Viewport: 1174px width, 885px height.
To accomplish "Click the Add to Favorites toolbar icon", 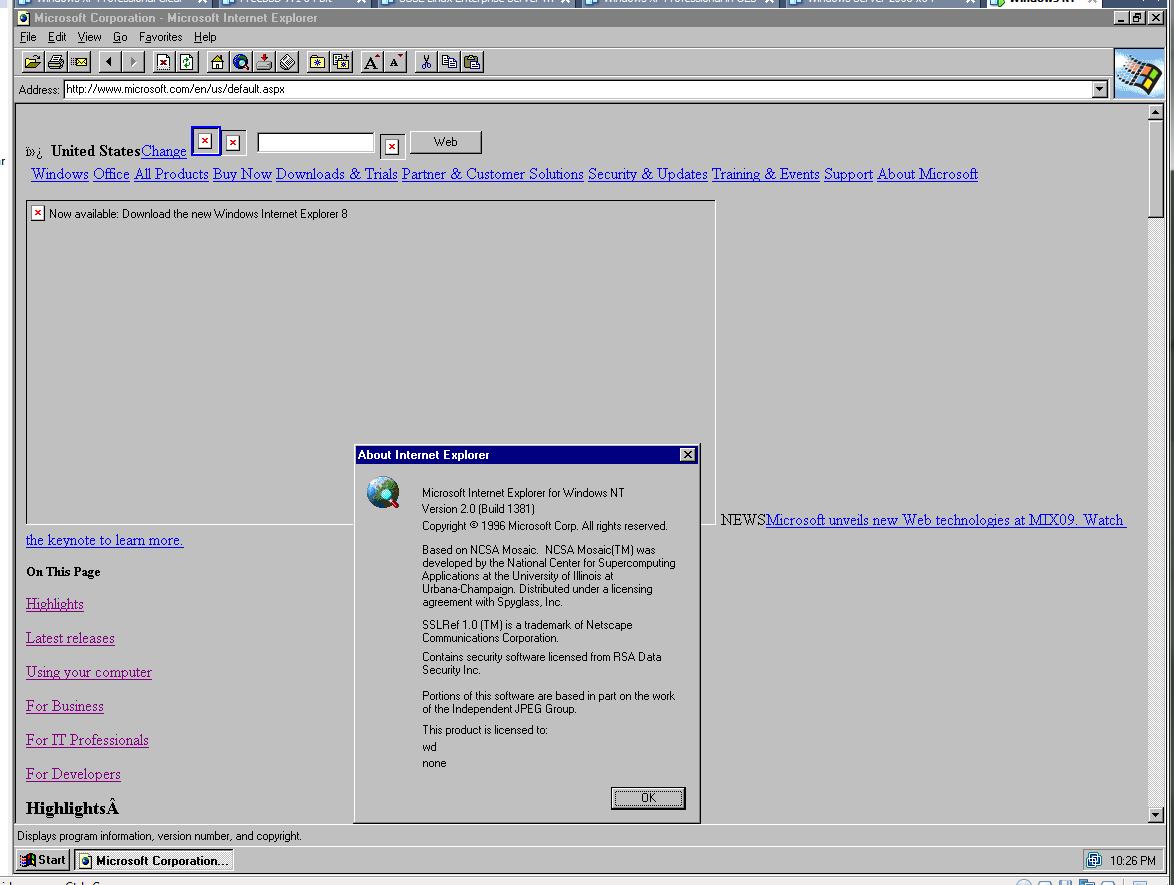I will pyautogui.click(x=341, y=62).
